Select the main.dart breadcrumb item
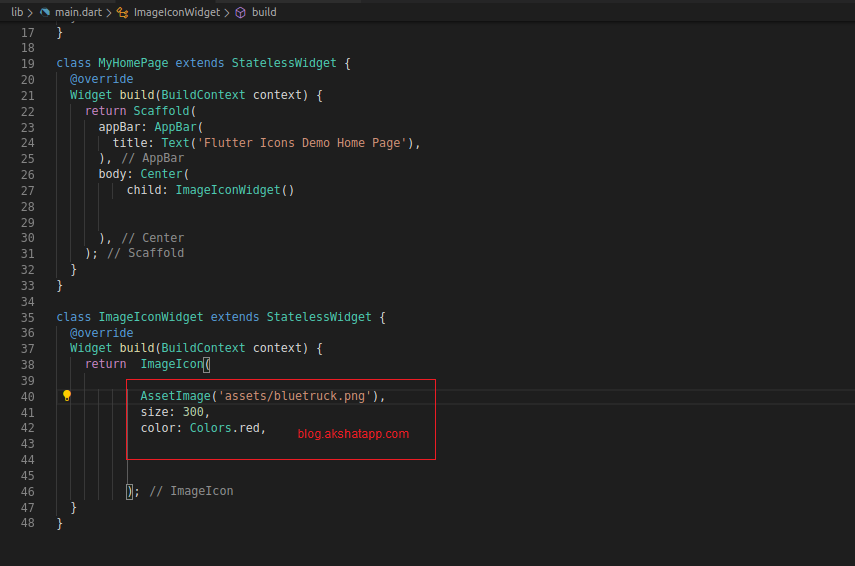 [76, 12]
